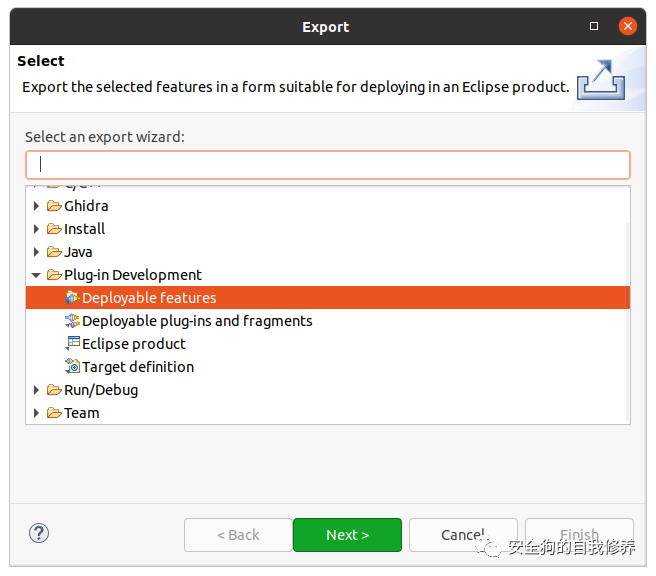This screenshot has height=576, width=656.
Task: Click the Plug-in Development folder icon
Action: 54,275
